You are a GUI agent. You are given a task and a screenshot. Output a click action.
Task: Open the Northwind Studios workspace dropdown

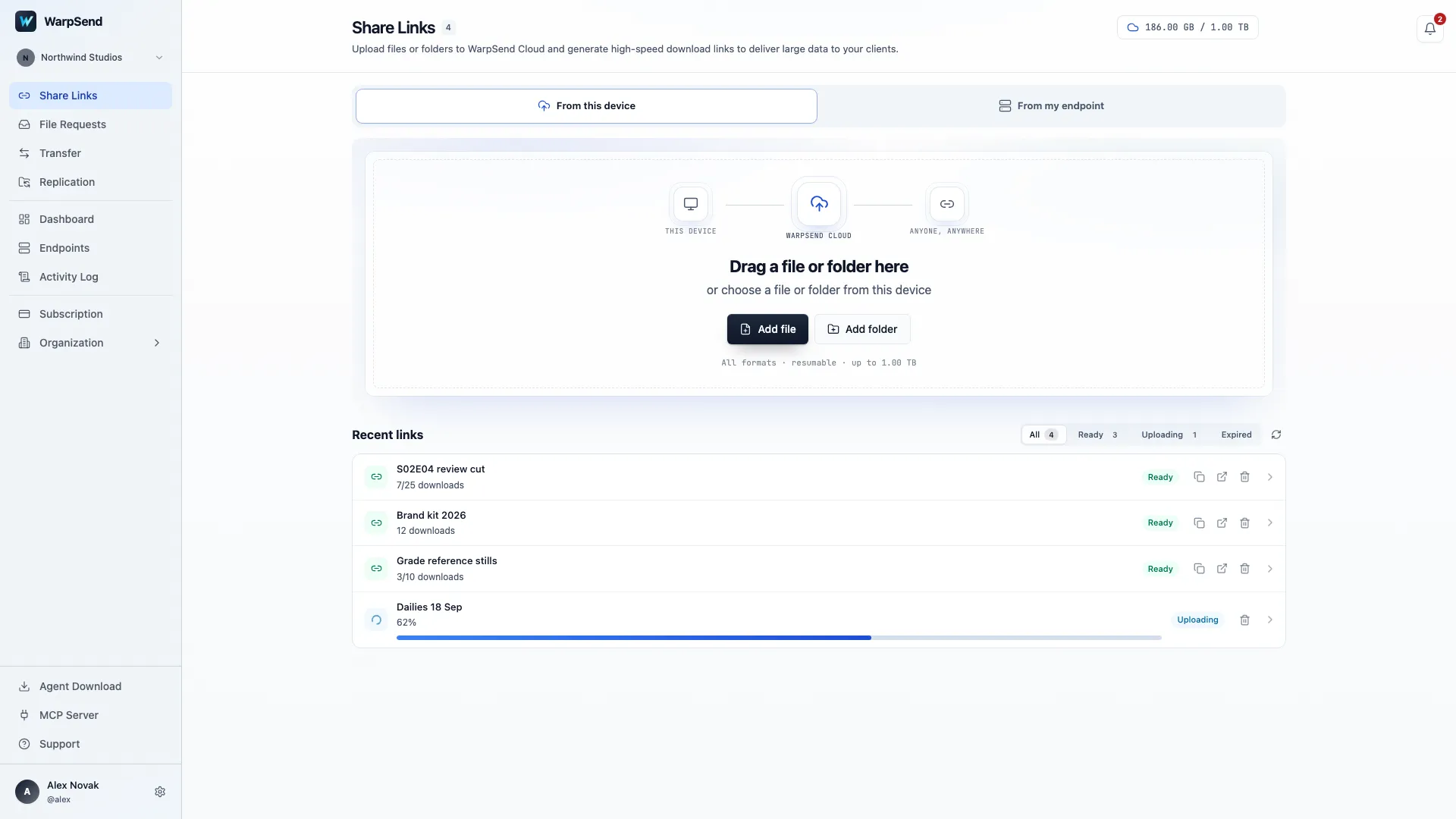point(90,58)
